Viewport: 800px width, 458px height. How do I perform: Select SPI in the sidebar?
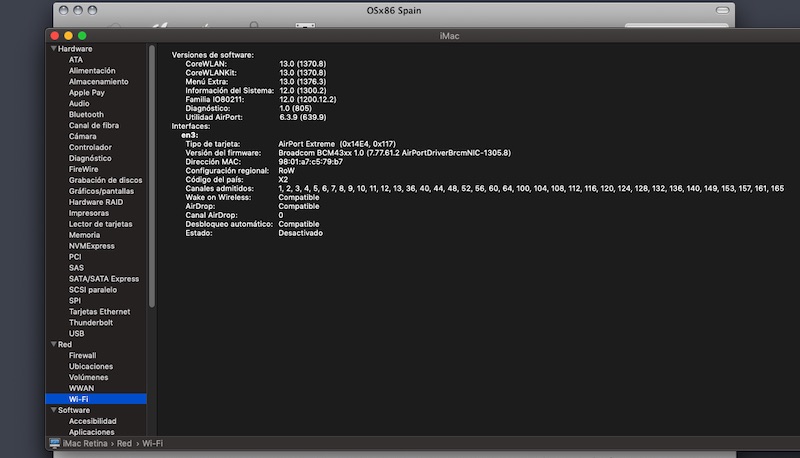[x=75, y=301]
